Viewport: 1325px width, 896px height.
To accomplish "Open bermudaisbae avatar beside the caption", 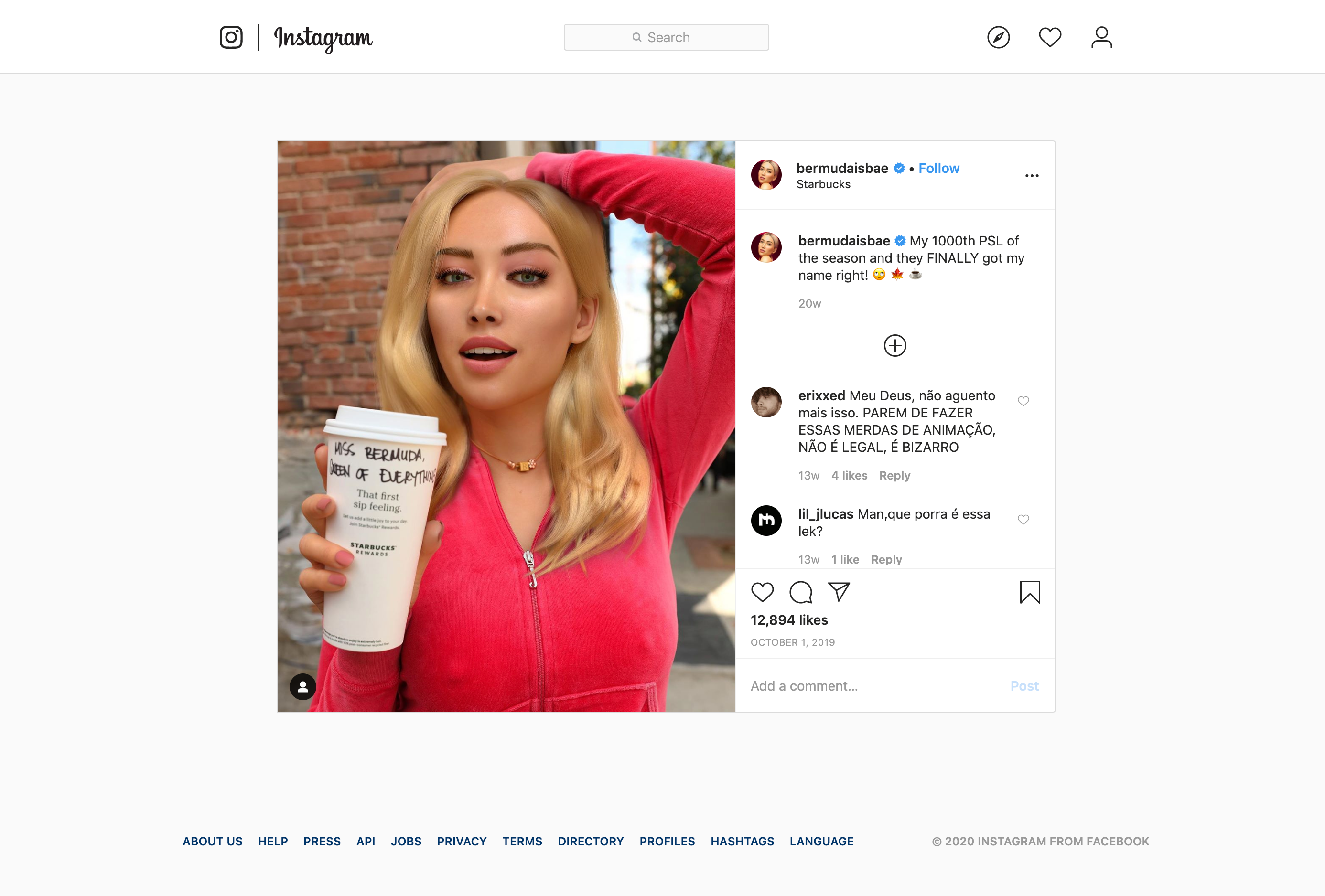I will [x=766, y=247].
